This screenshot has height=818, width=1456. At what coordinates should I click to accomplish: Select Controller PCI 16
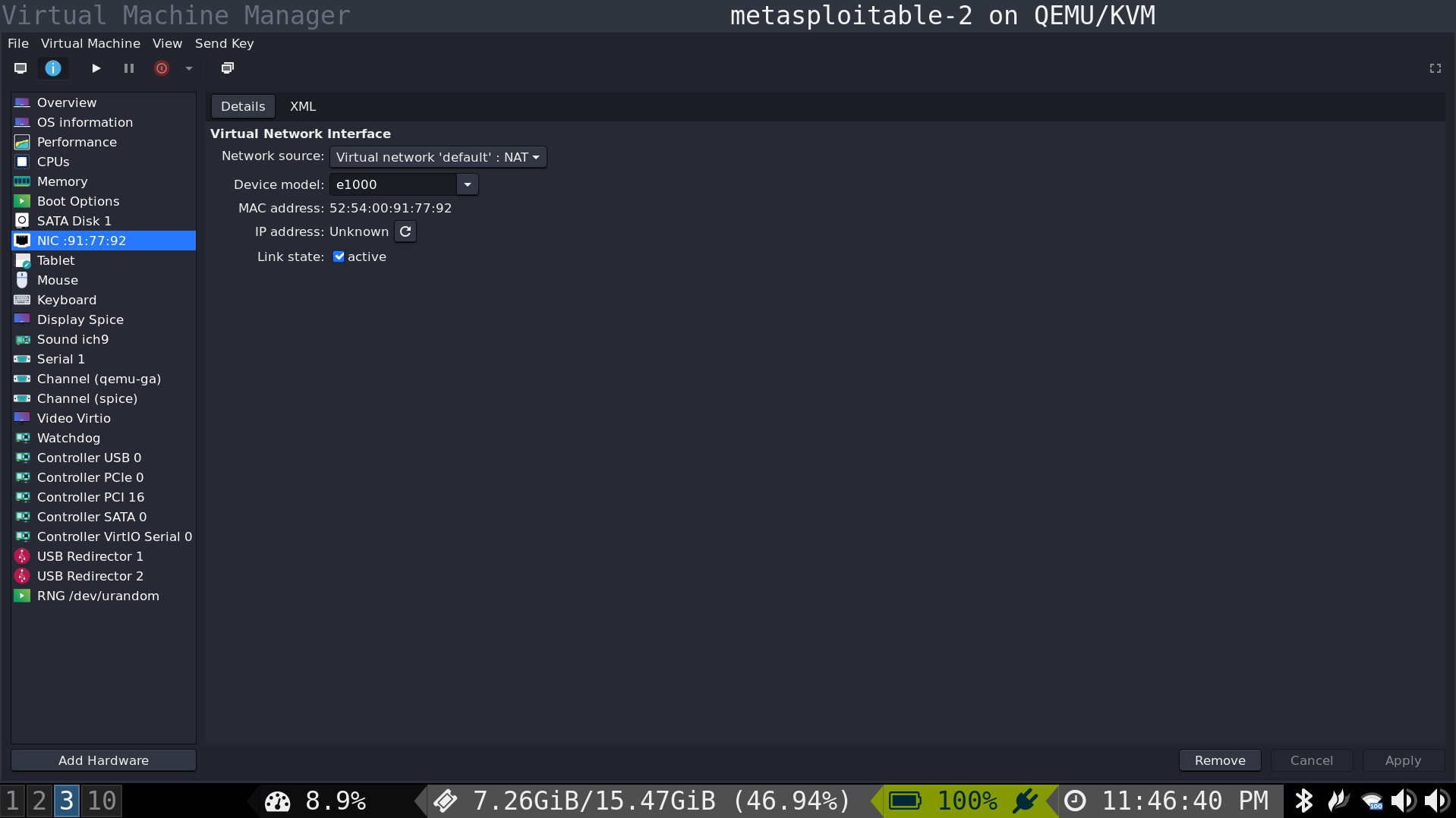coord(103,497)
